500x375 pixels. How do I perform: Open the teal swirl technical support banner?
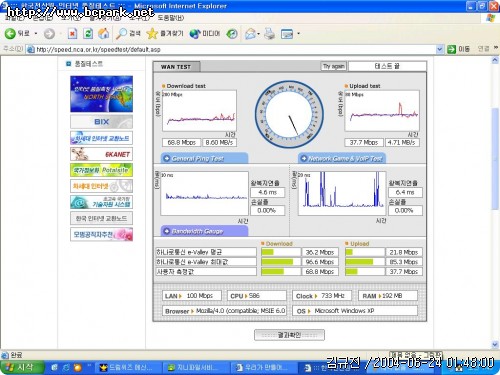coord(101,202)
